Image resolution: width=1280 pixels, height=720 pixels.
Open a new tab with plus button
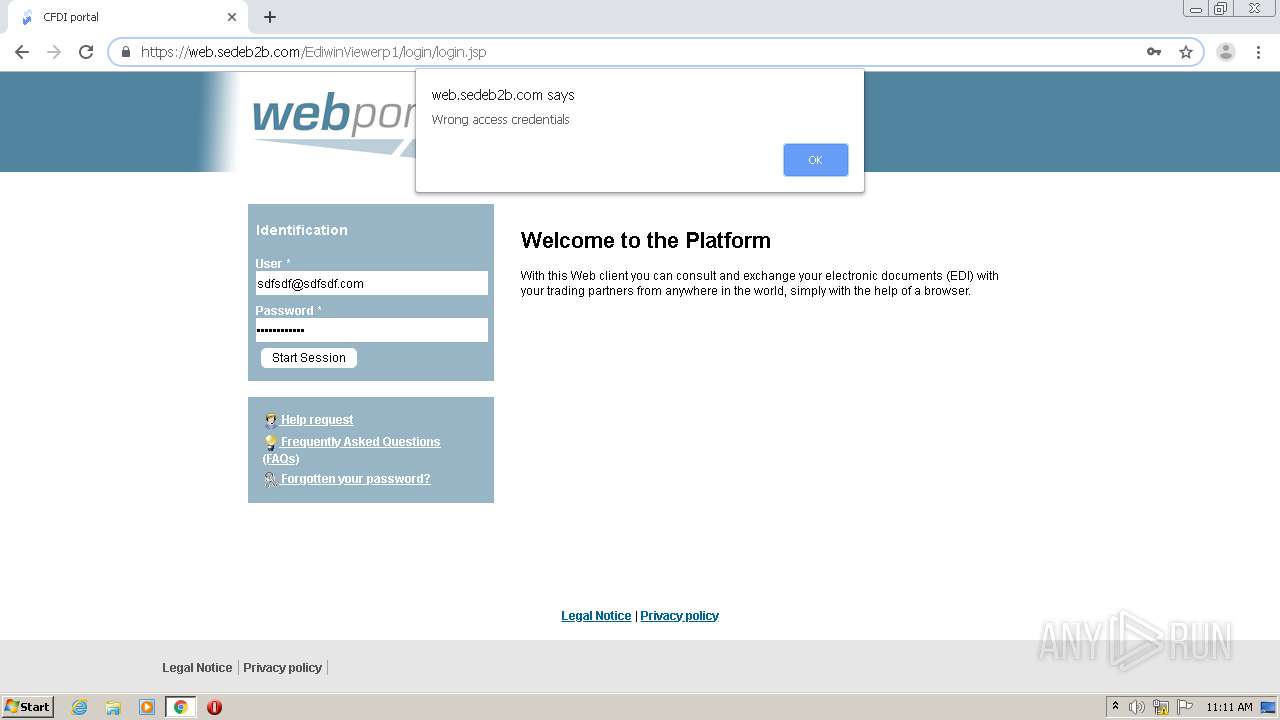coord(270,17)
